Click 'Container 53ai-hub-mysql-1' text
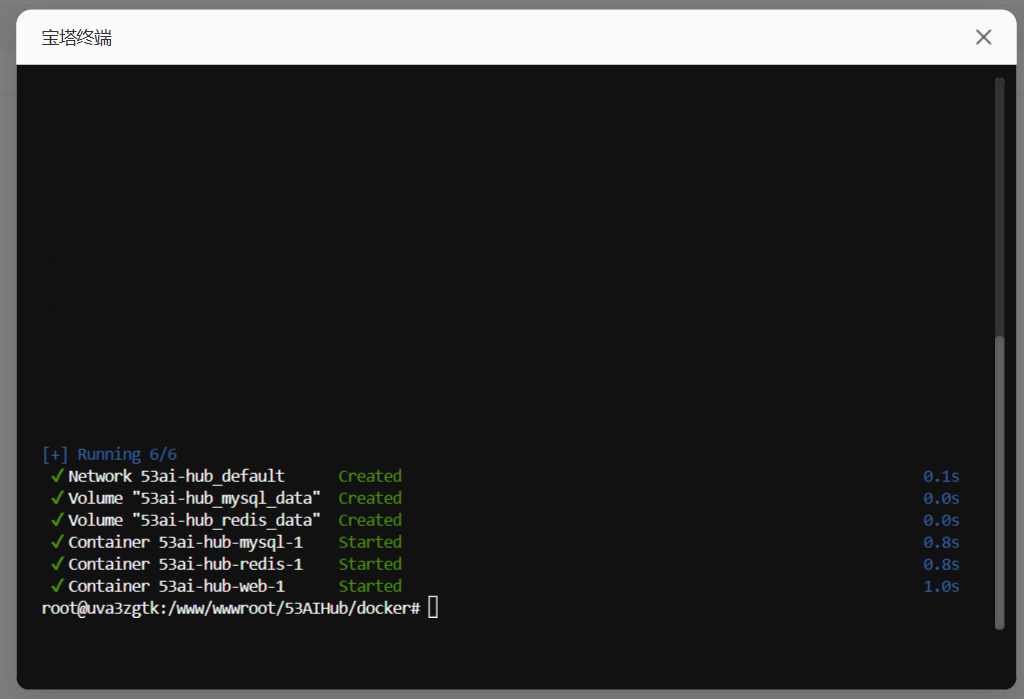1024x699 pixels. point(185,542)
